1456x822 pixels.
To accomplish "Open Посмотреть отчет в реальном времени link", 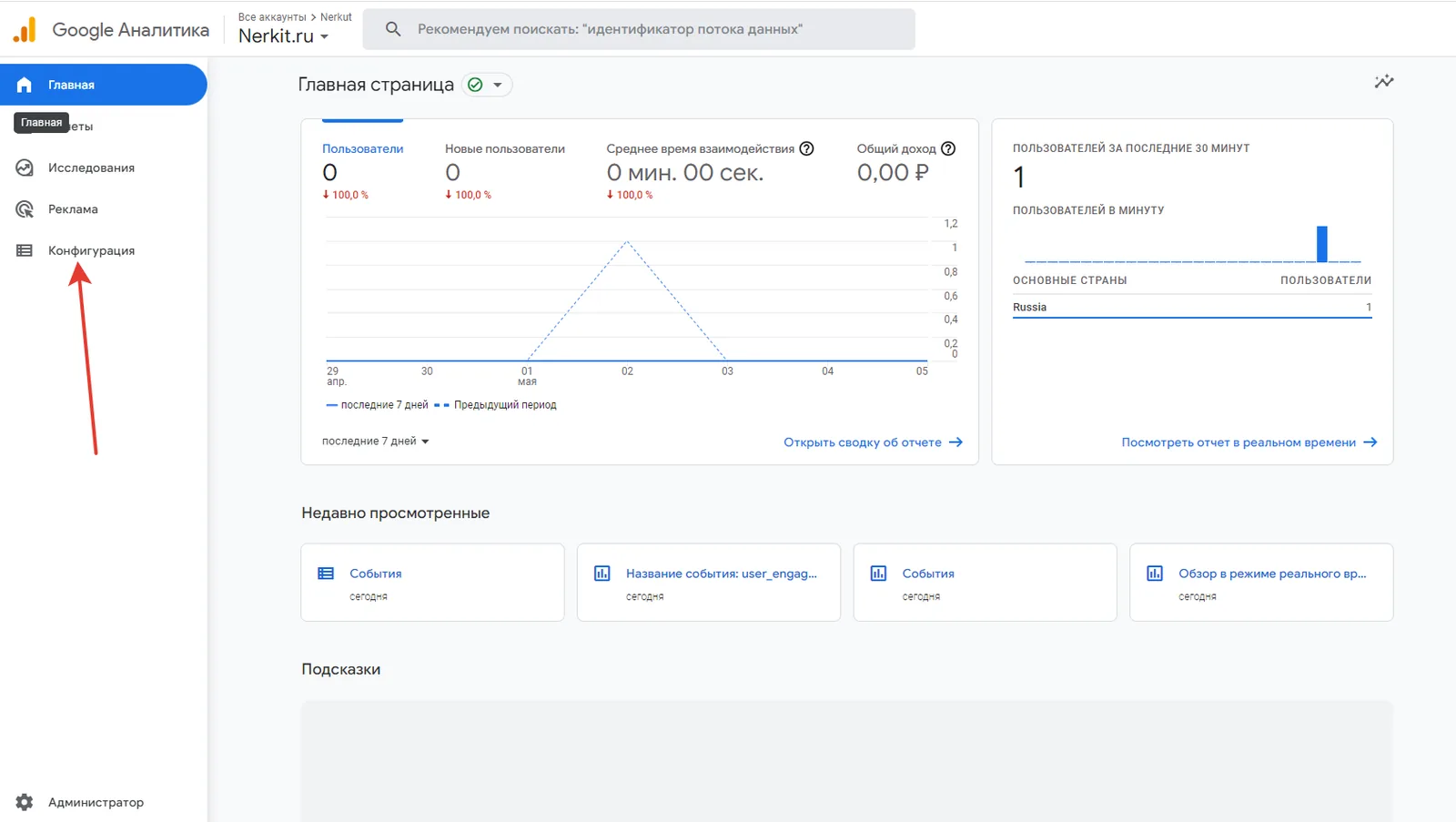I will tap(1249, 442).
